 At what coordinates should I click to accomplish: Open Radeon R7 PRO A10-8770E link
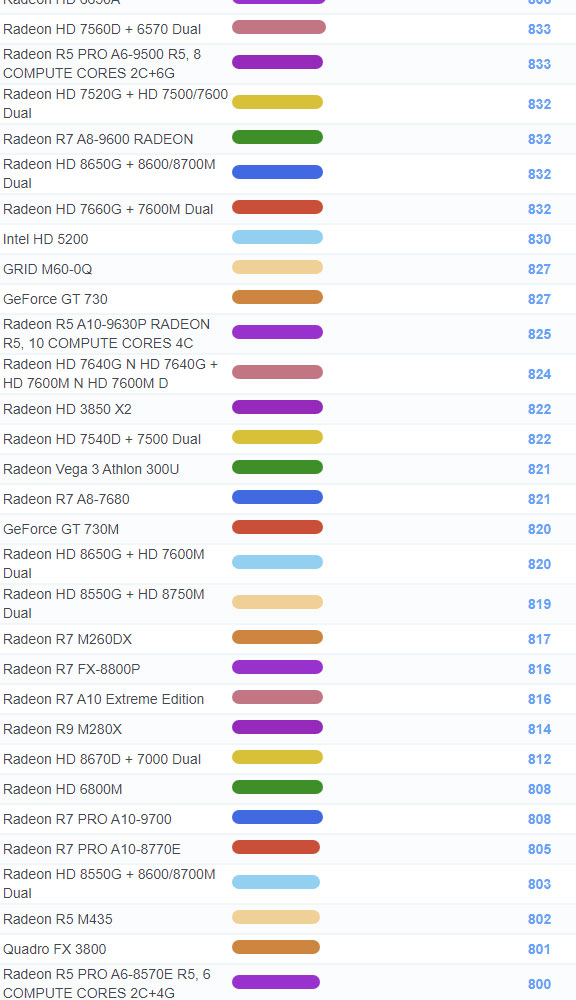92,849
